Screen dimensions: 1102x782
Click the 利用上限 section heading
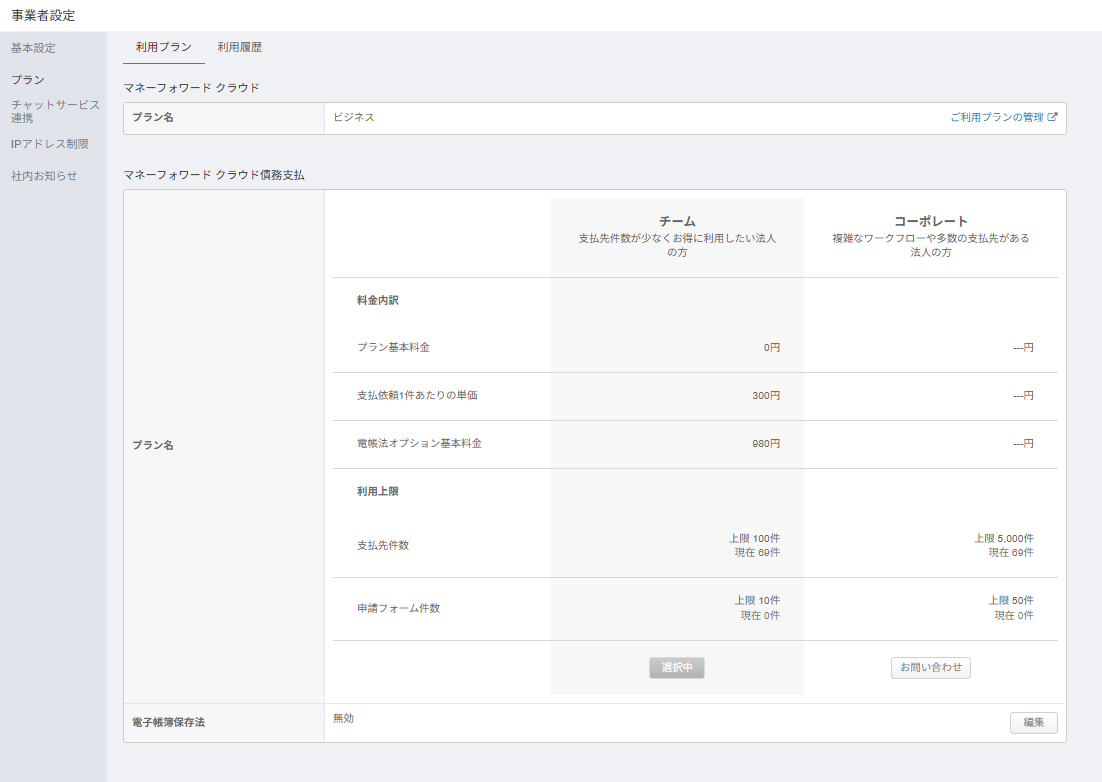(378, 491)
